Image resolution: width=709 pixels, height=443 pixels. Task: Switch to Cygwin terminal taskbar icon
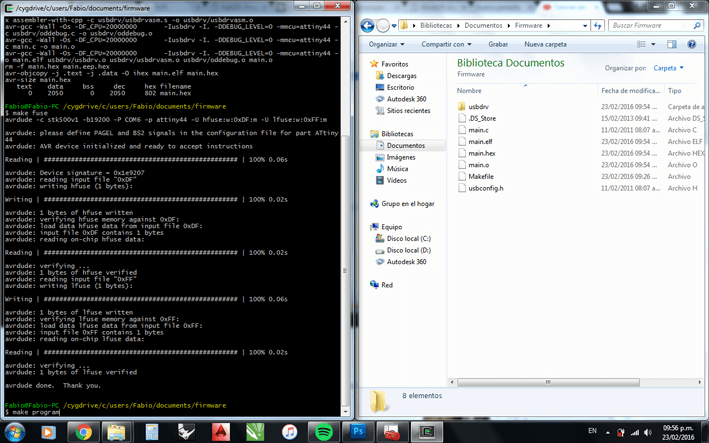click(426, 432)
